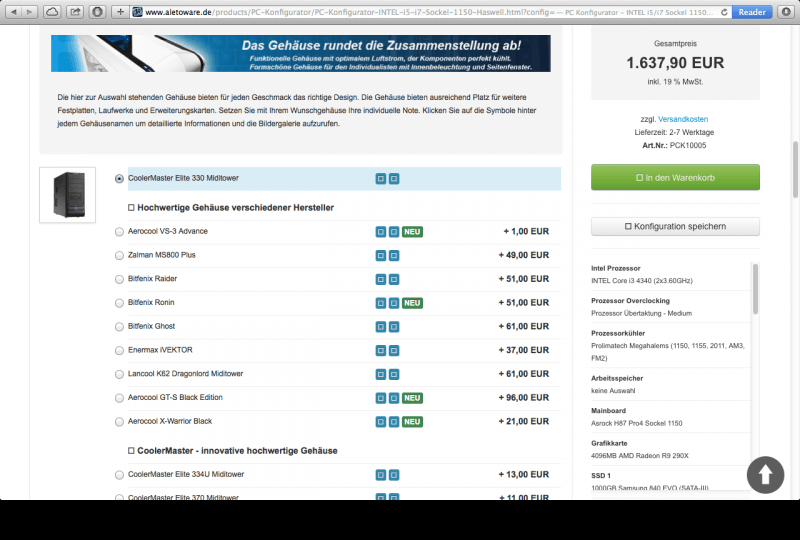Viewport: 800px width, 540px height.
Task: Click the '1.637,90 EUR' total price
Action: (675, 63)
